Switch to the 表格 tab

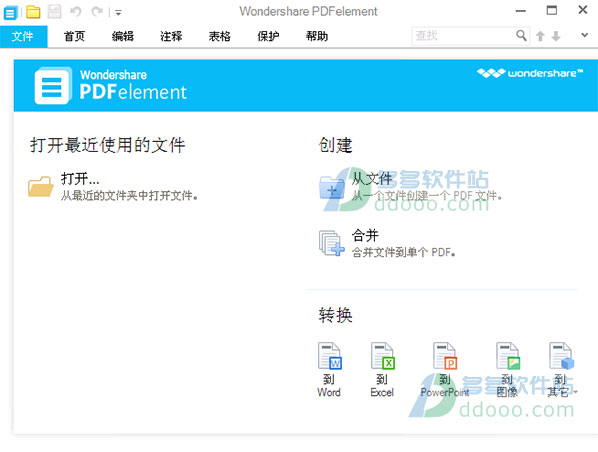pos(220,36)
